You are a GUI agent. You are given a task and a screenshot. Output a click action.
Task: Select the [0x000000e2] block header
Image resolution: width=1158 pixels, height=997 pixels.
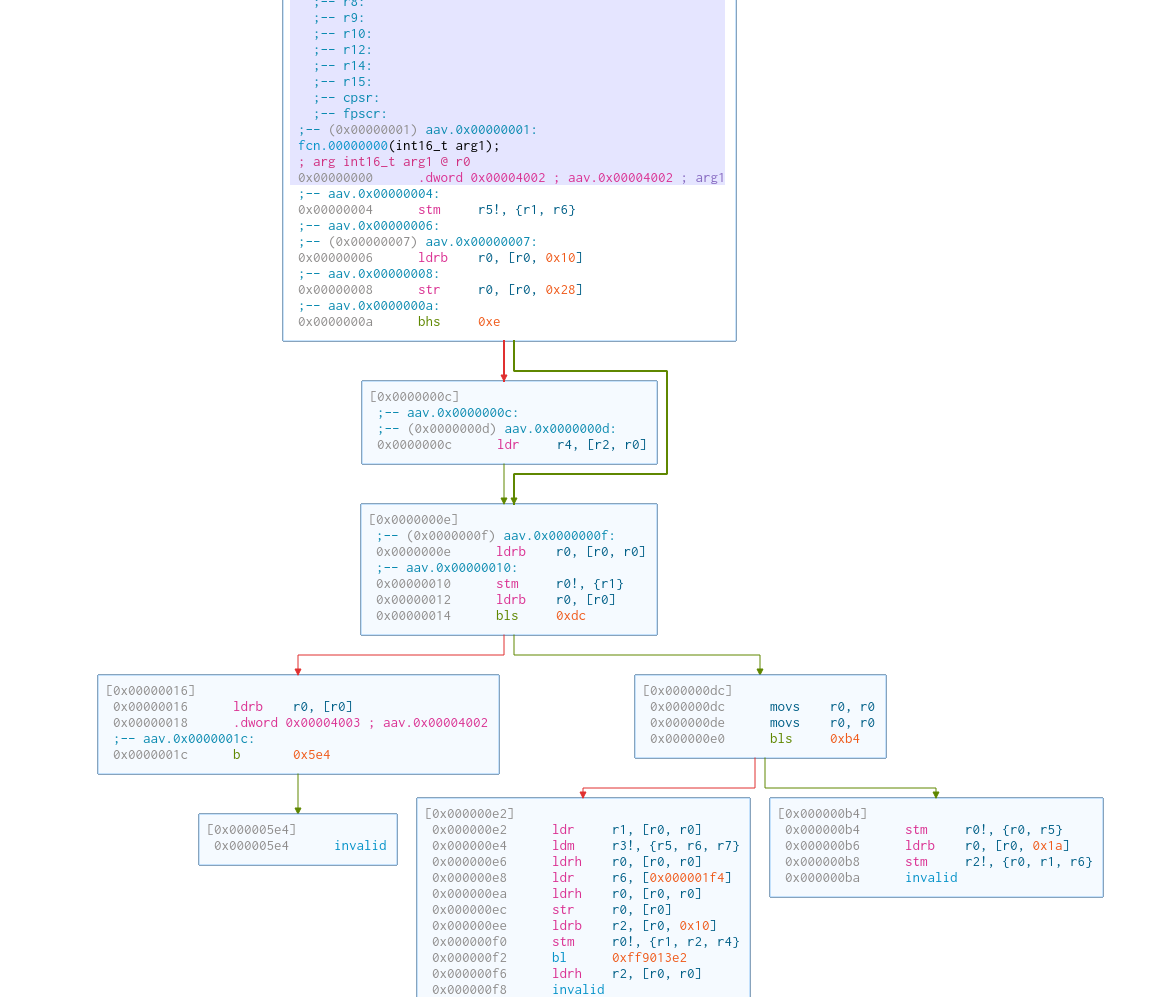tap(469, 813)
